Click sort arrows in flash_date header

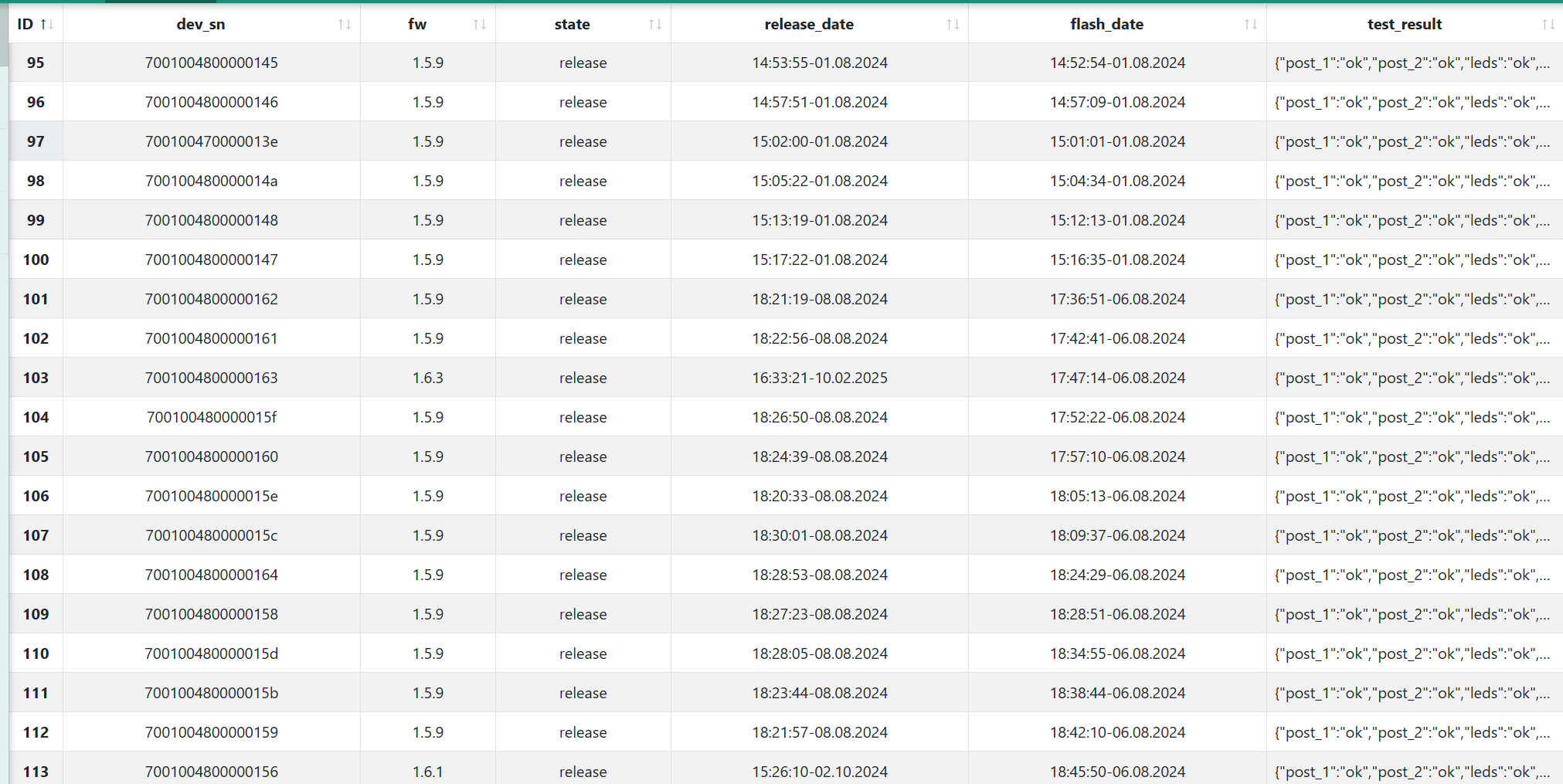pos(1251,25)
